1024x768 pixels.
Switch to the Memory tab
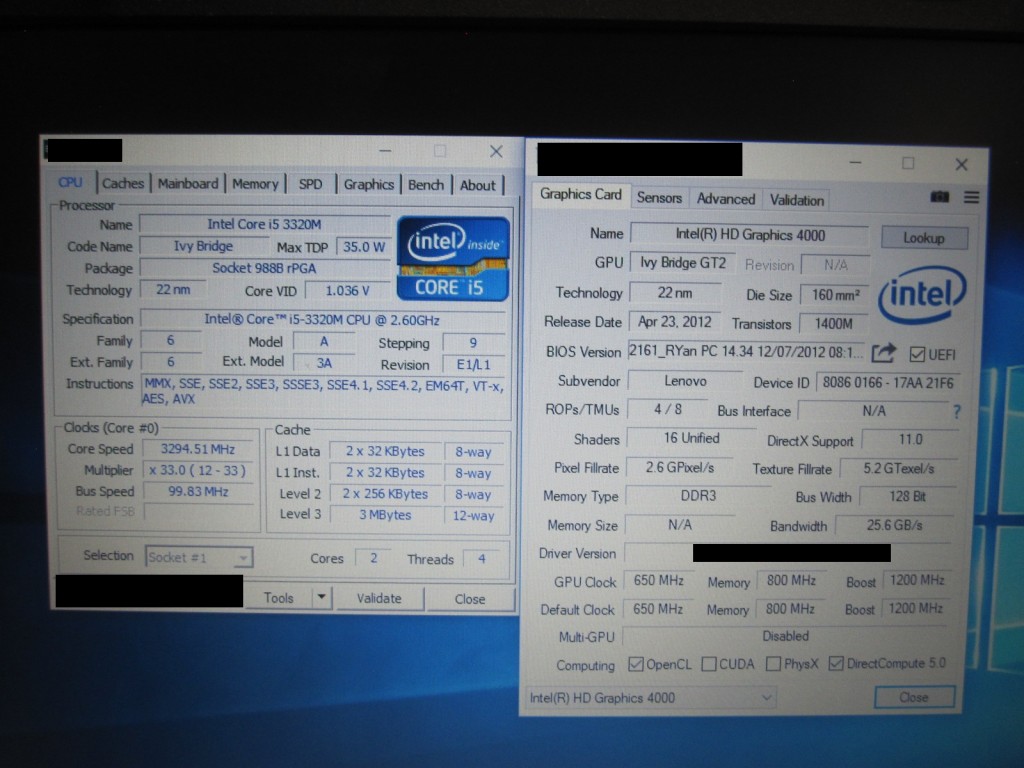point(255,184)
